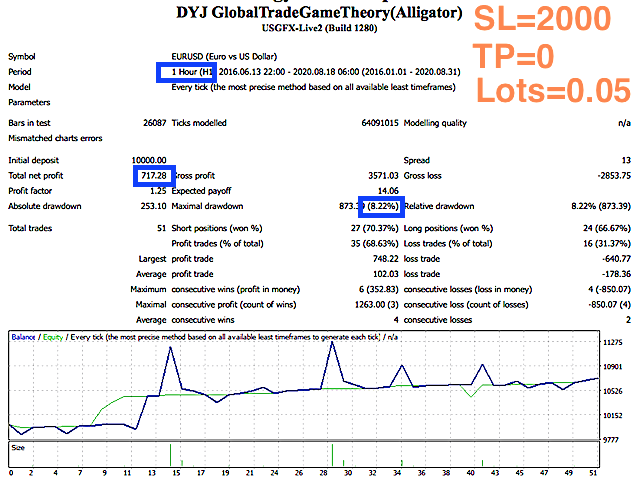Screen dimensions: 640x480
Task: Click the Maximal drawdown percentage (8.22%)
Action: tap(382, 206)
